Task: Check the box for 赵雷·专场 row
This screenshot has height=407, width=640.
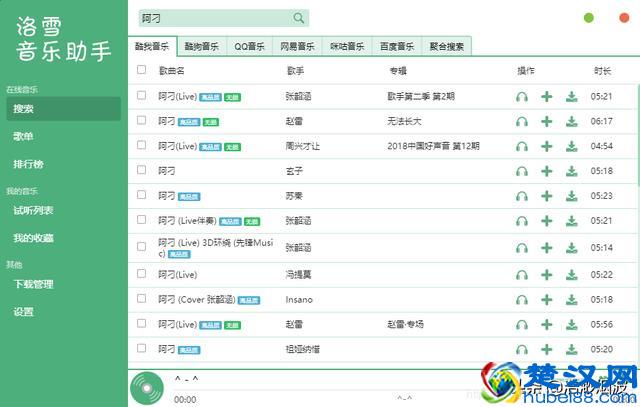Action: coord(142,324)
